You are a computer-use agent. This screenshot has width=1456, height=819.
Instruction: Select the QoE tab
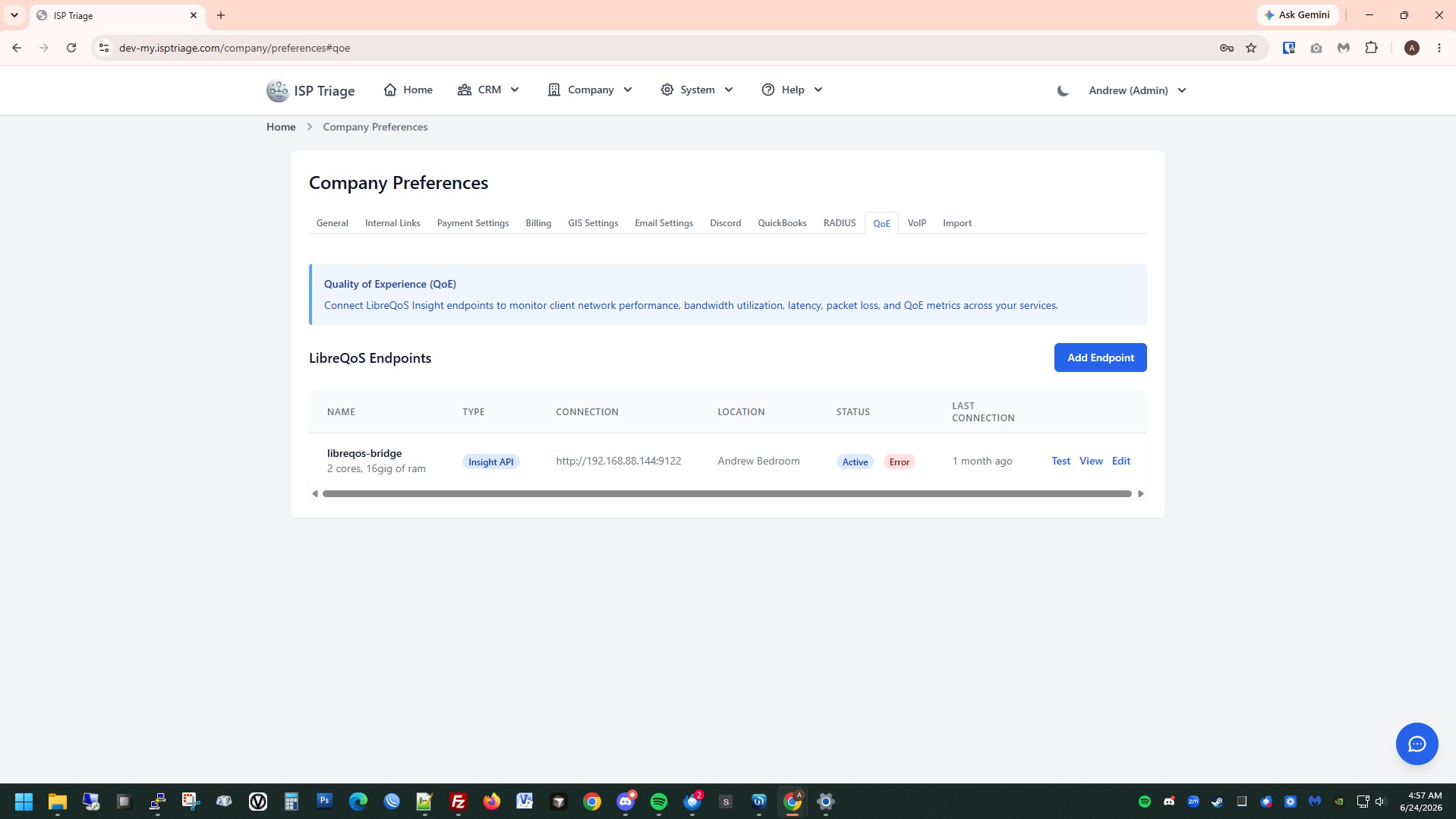click(x=881, y=223)
